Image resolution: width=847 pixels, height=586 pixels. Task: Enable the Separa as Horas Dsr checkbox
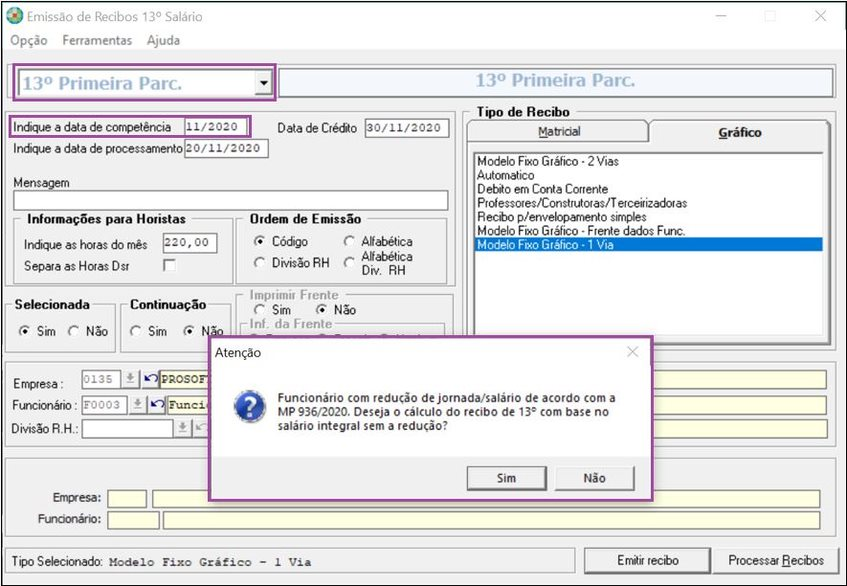[x=170, y=265]
